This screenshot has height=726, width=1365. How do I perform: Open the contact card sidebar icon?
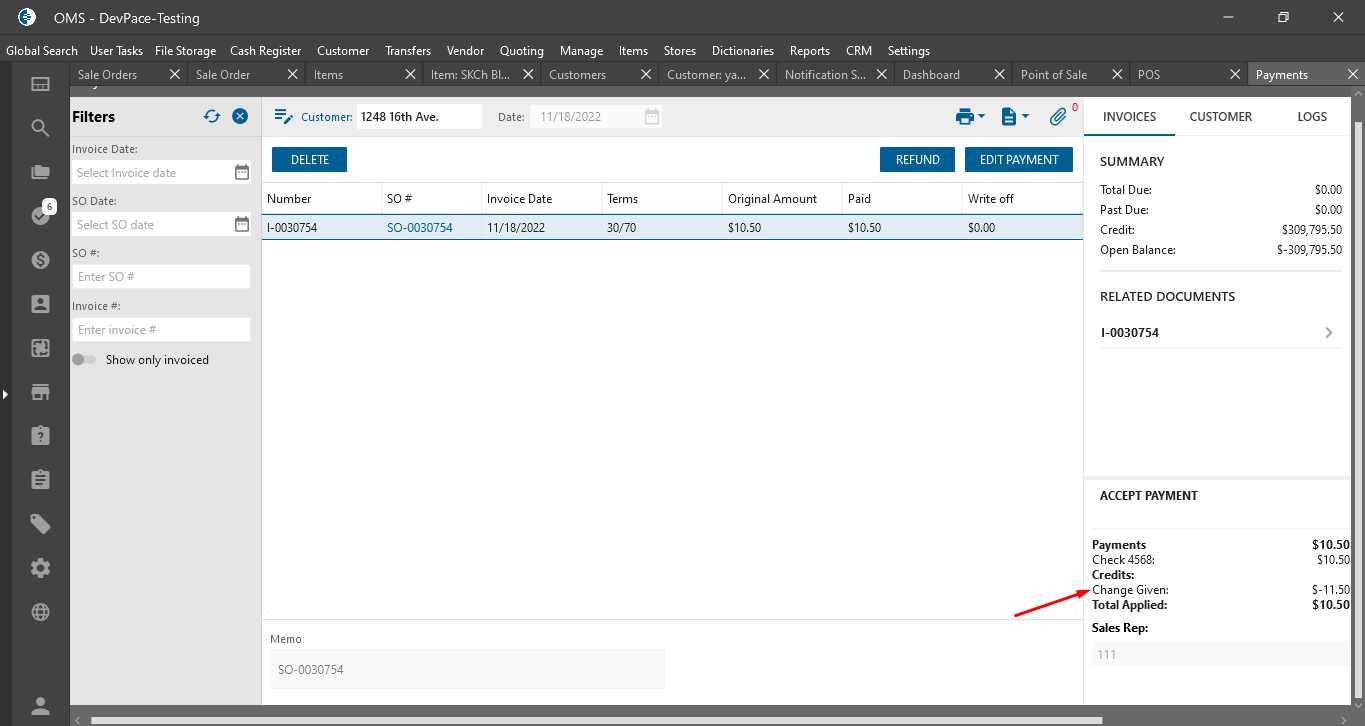[40, 304]
